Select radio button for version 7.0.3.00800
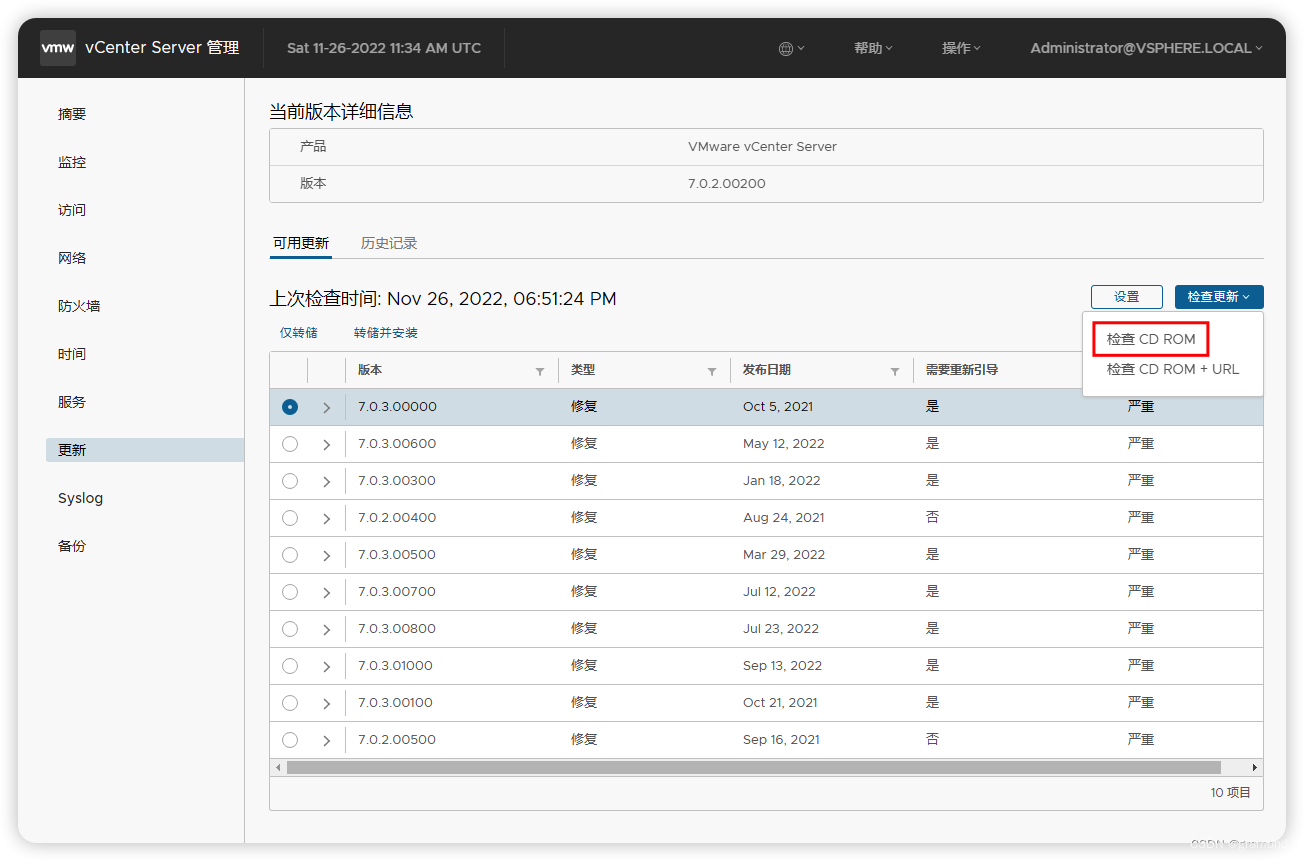Screen dimensions: 1304x861 point(290,629)
